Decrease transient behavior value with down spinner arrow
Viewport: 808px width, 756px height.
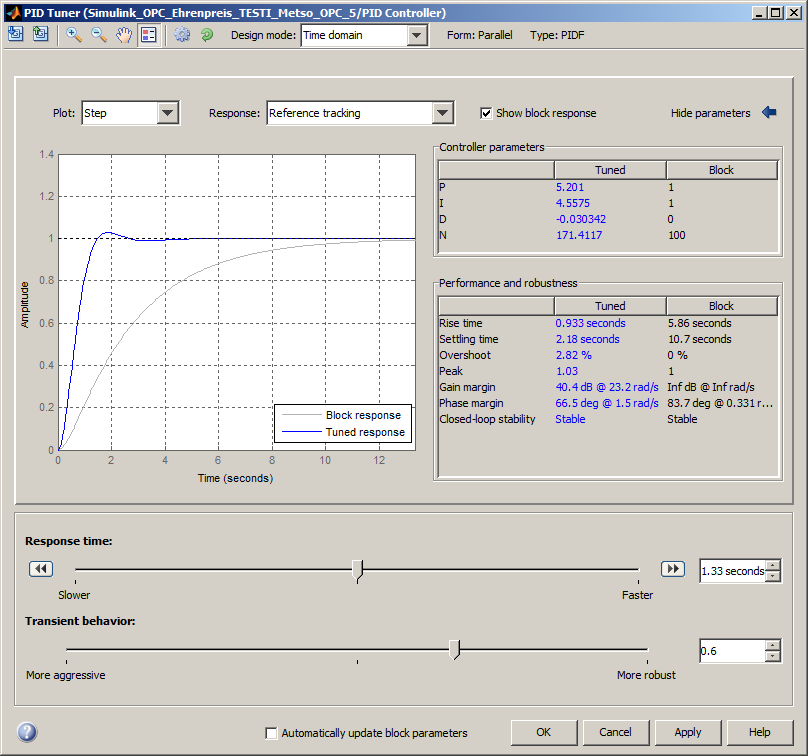point(773,656)
